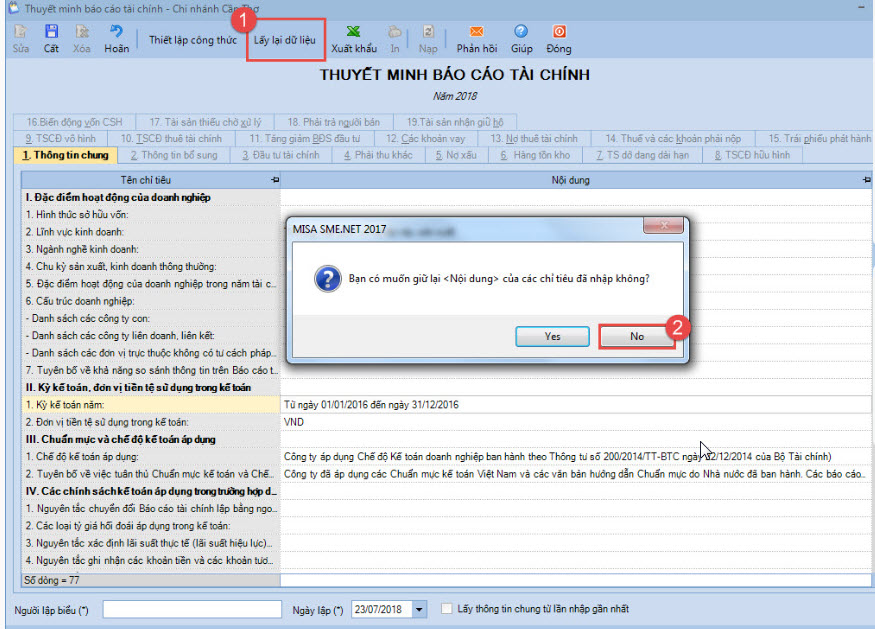Open Giúp help icon

click(521, 31)
